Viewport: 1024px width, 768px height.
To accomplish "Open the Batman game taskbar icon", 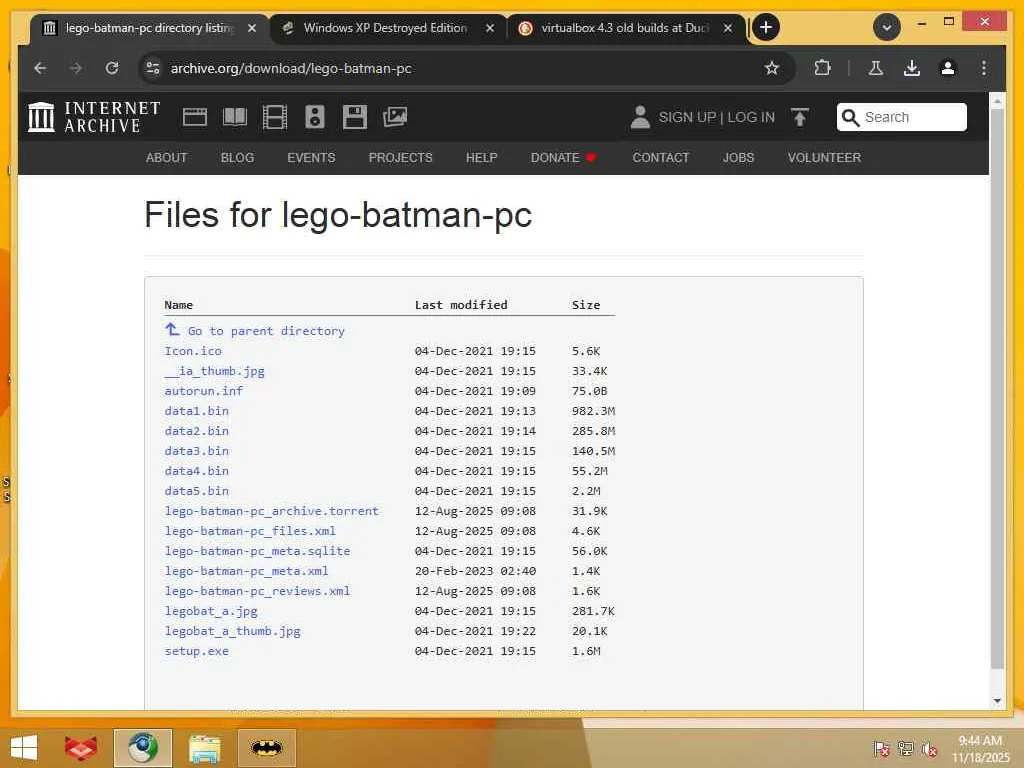I will (266, 748).
